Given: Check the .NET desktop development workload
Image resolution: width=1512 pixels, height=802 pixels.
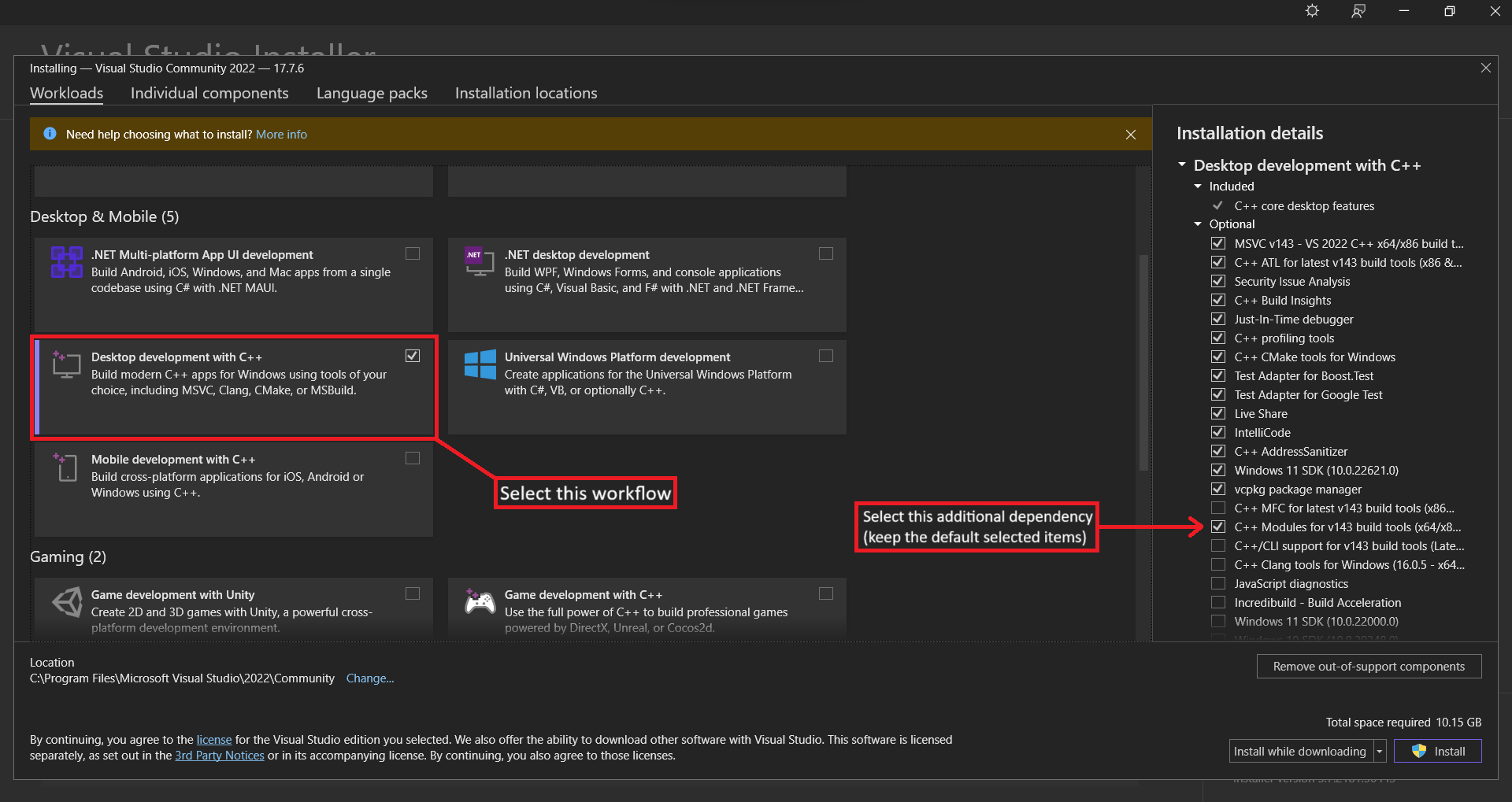Looking at the screenshot, I should point(826,253).
